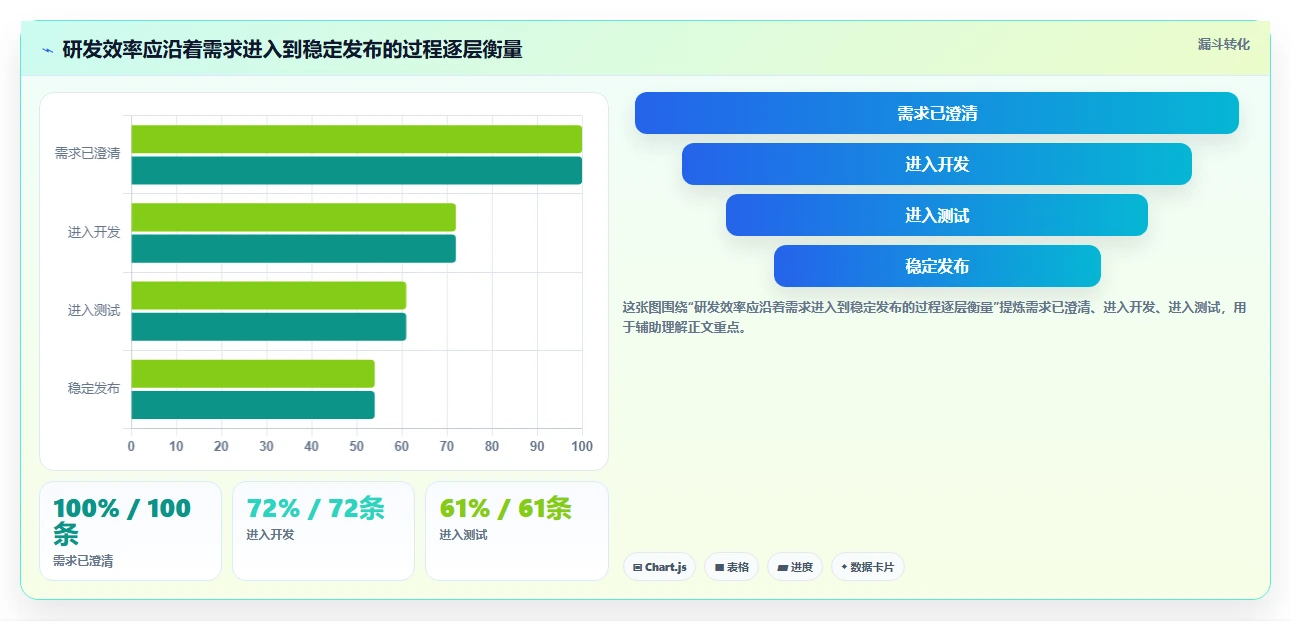Click the light green 进入开发 chart bar
Image resolution: width=1291 pixels, height=621 pixels.
[293, 217]
